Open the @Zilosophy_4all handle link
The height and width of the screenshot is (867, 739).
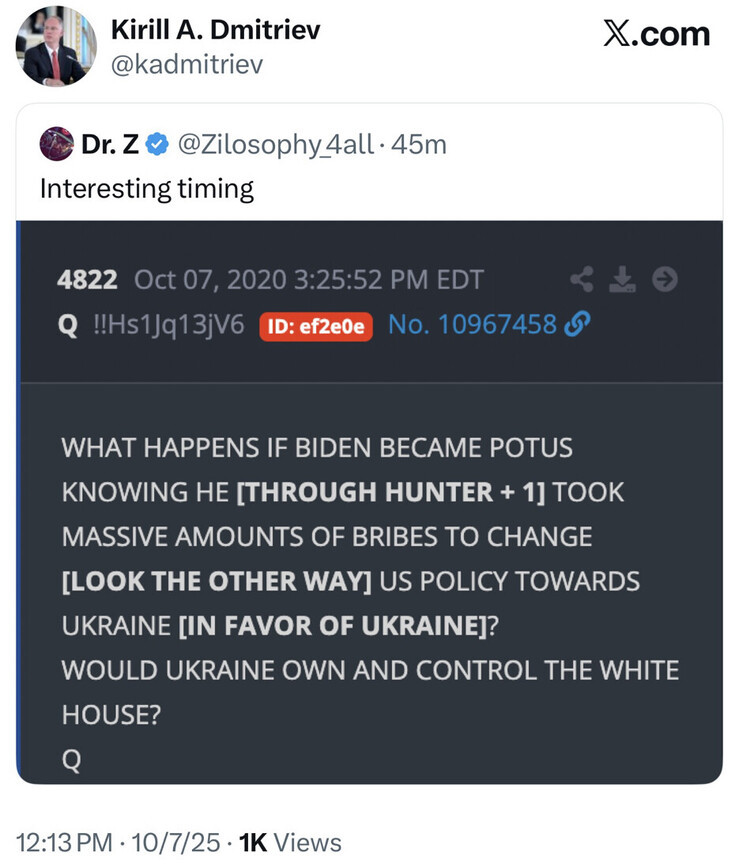tap(276, 145)
